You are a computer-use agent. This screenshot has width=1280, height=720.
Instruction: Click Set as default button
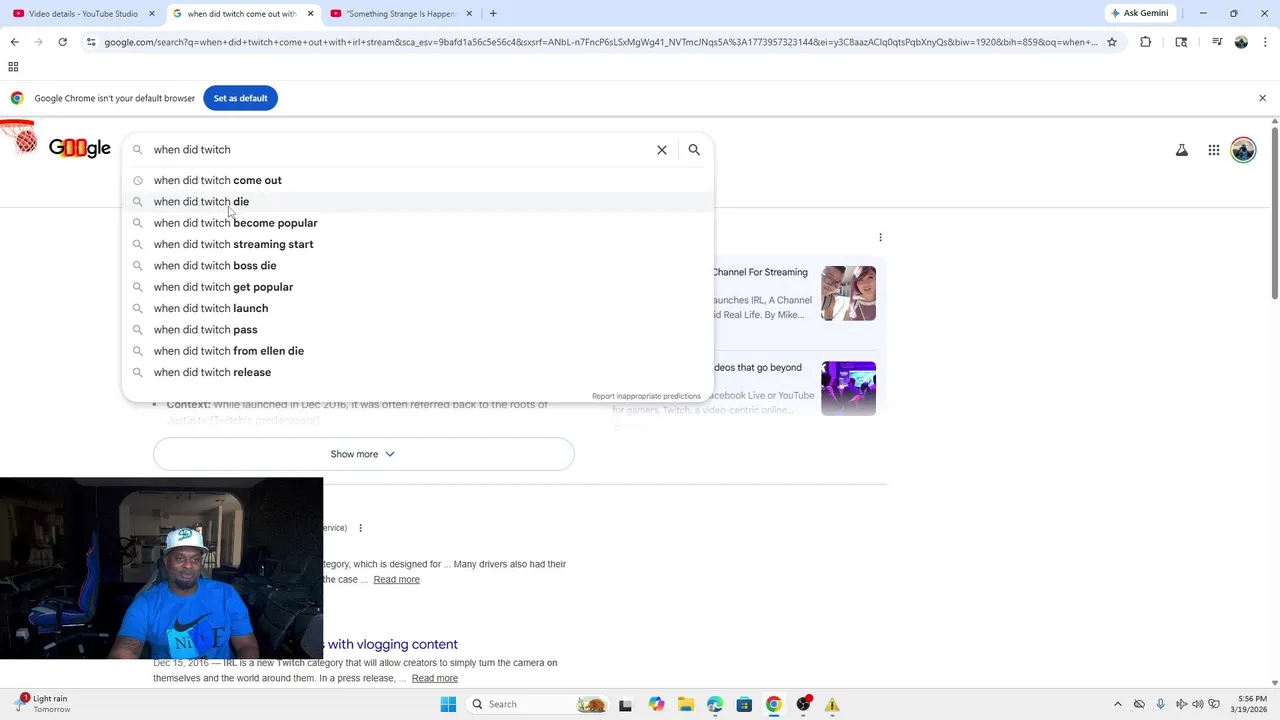point(240,98)
